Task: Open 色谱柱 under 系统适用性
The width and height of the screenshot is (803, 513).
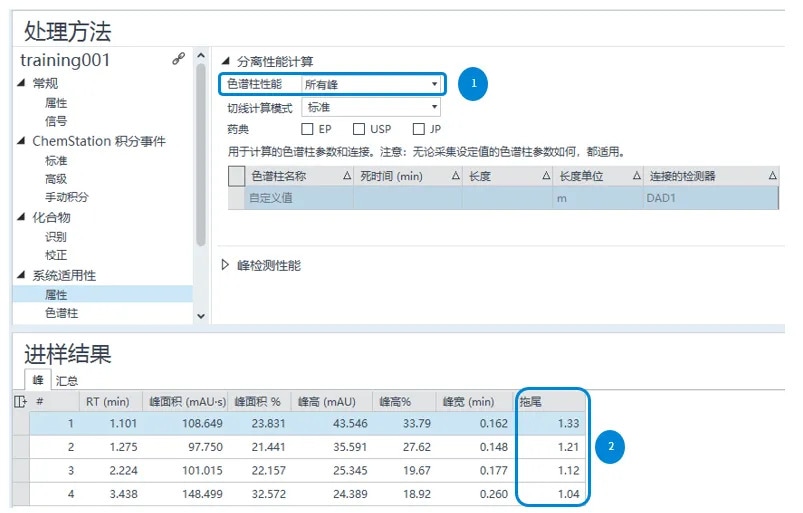Action: pos(61,313)
